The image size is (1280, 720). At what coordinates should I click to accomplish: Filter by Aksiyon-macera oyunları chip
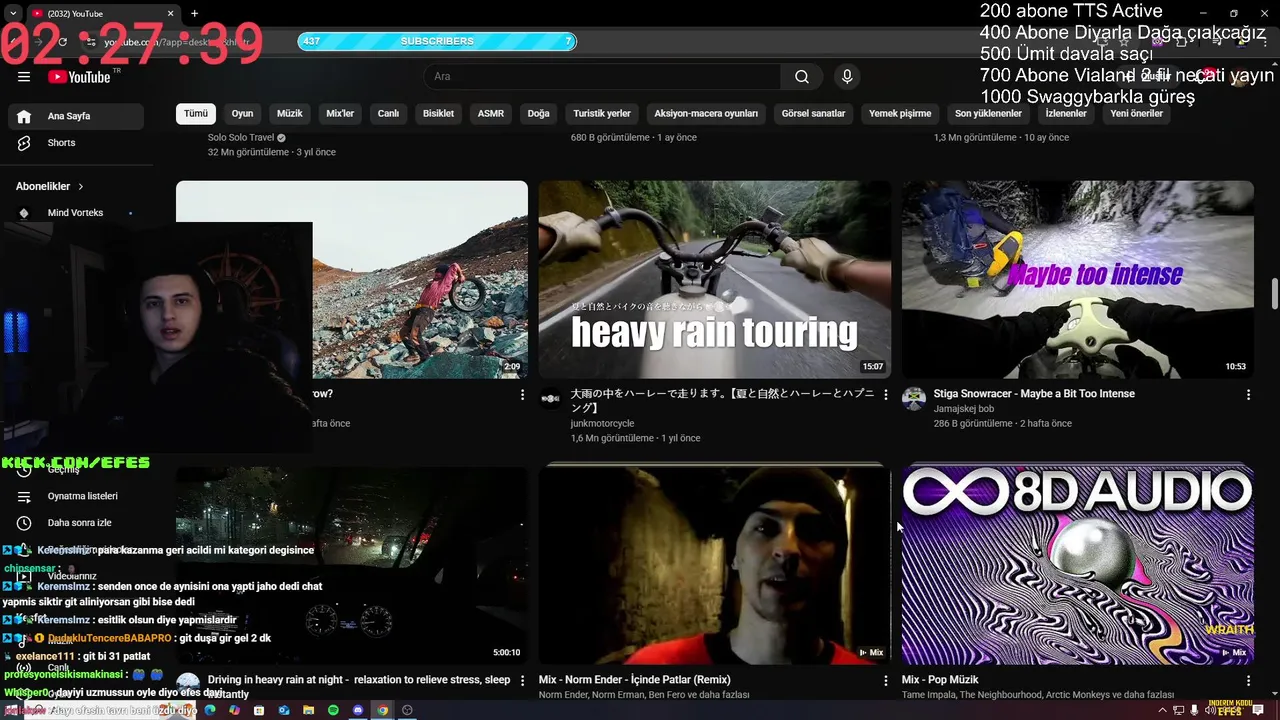click(x=706, y=114)
